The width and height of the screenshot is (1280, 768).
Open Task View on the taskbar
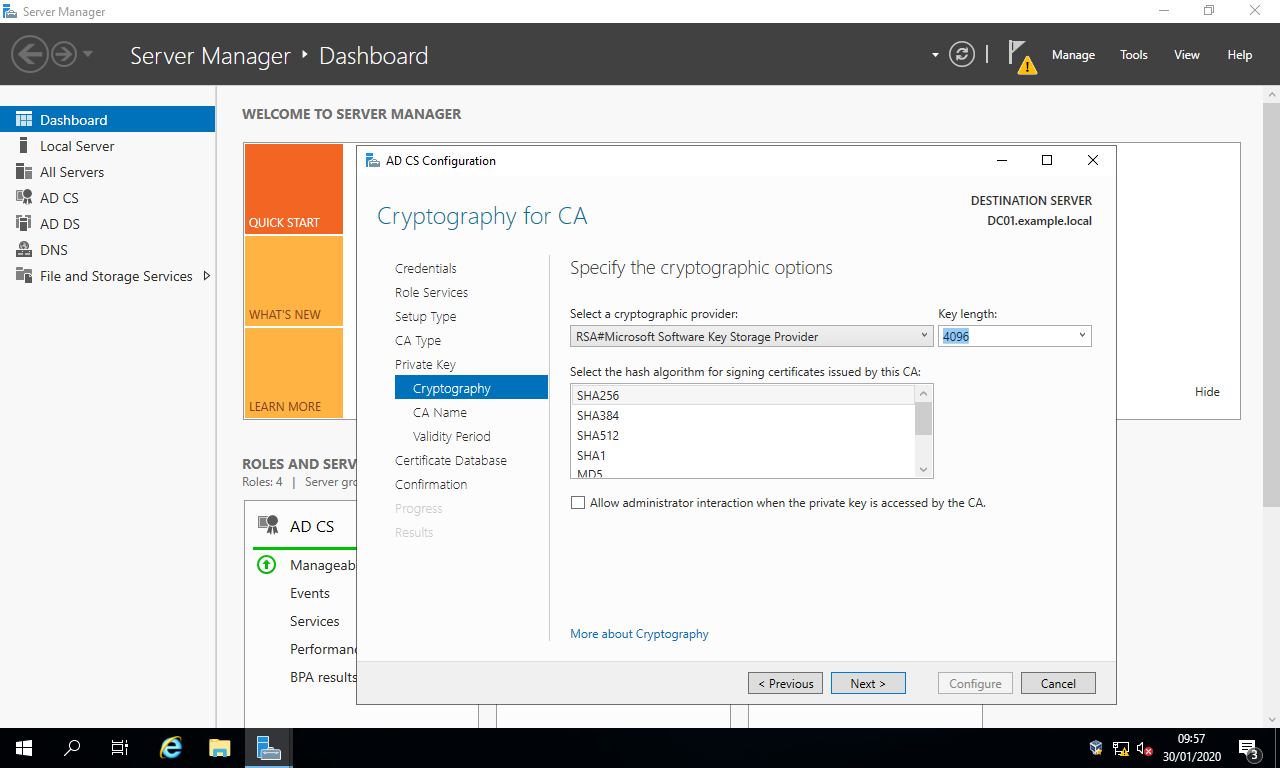(x=120, y=747)
